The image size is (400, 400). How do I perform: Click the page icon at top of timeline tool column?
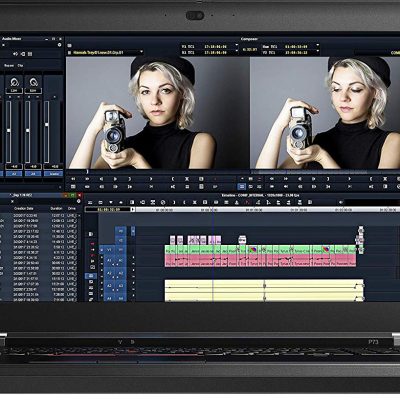coord(91,234)
